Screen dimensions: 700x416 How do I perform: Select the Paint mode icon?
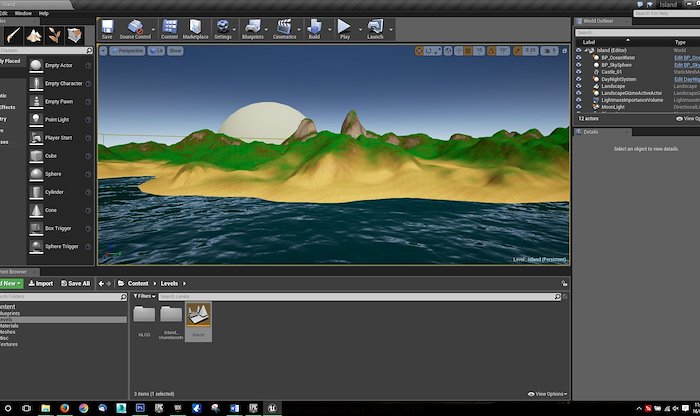coord(13,35)
